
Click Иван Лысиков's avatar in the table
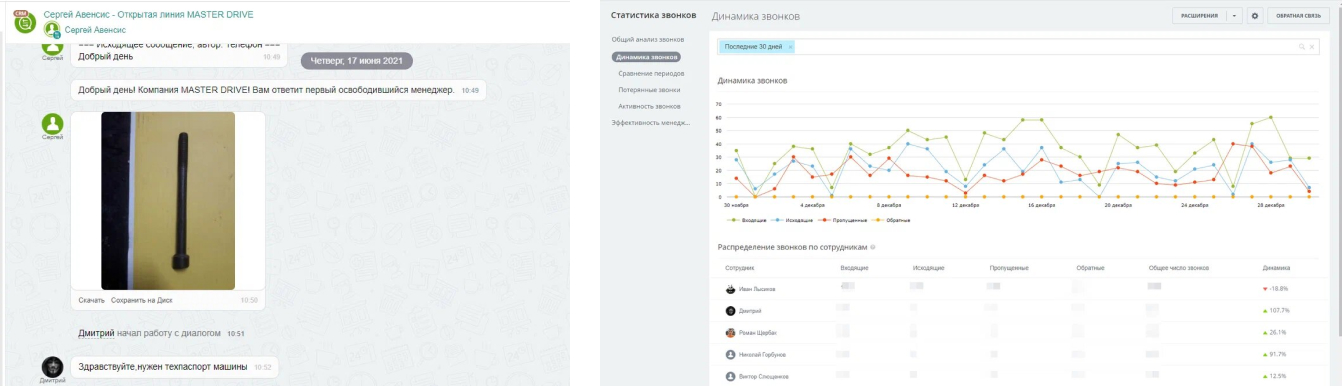click(731, 289)
